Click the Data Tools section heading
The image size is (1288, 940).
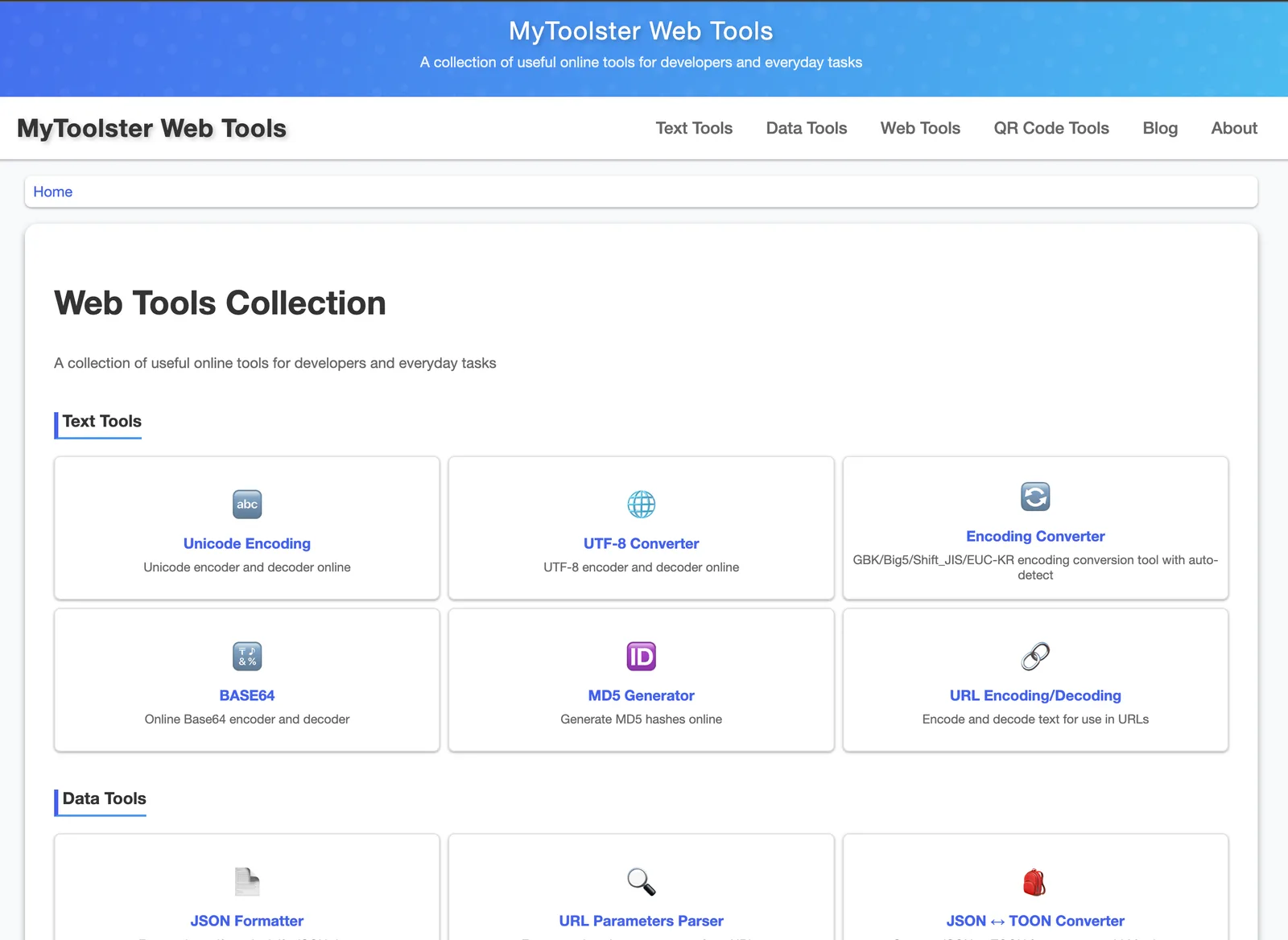(105, 799)
